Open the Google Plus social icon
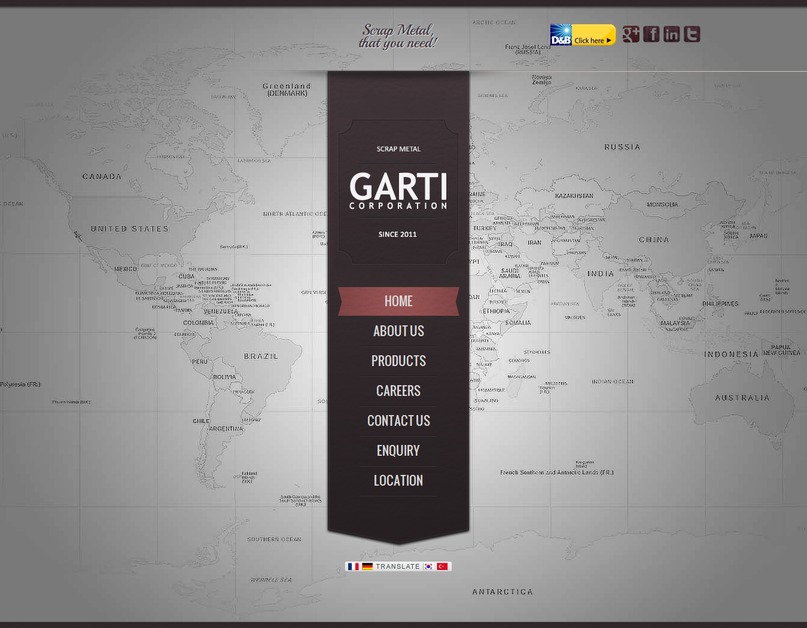This screenshot has height=628, width=807. click(630, 34)
